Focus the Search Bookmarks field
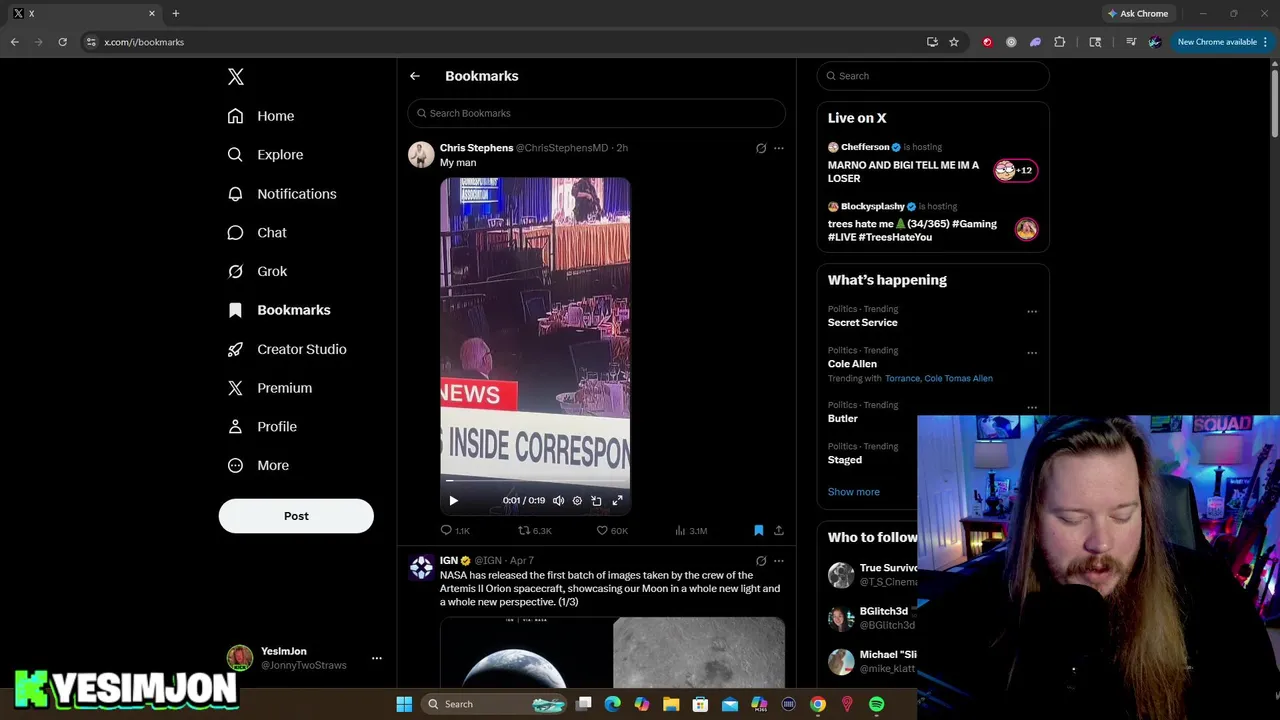The width and height of the screenshot is (1280, 720). coord(596,113)
